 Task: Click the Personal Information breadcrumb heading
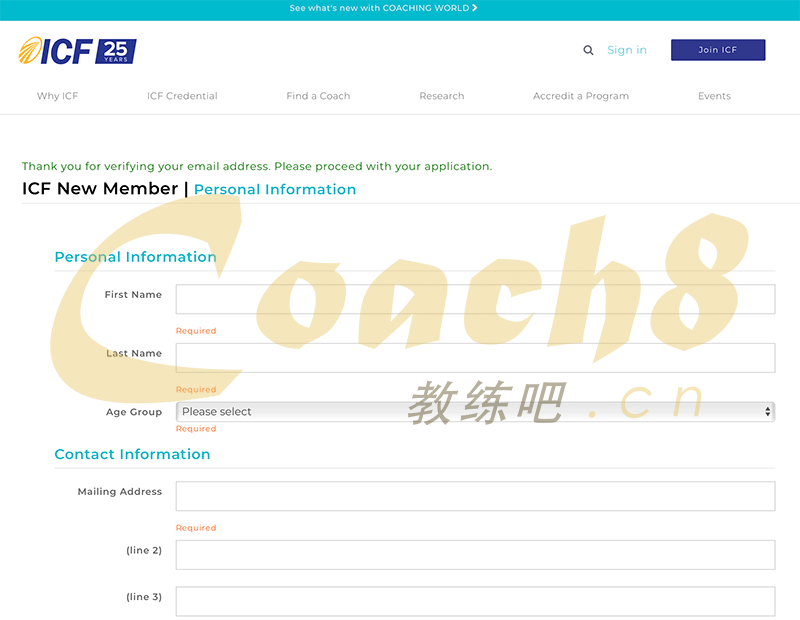[x=275, y=189]
